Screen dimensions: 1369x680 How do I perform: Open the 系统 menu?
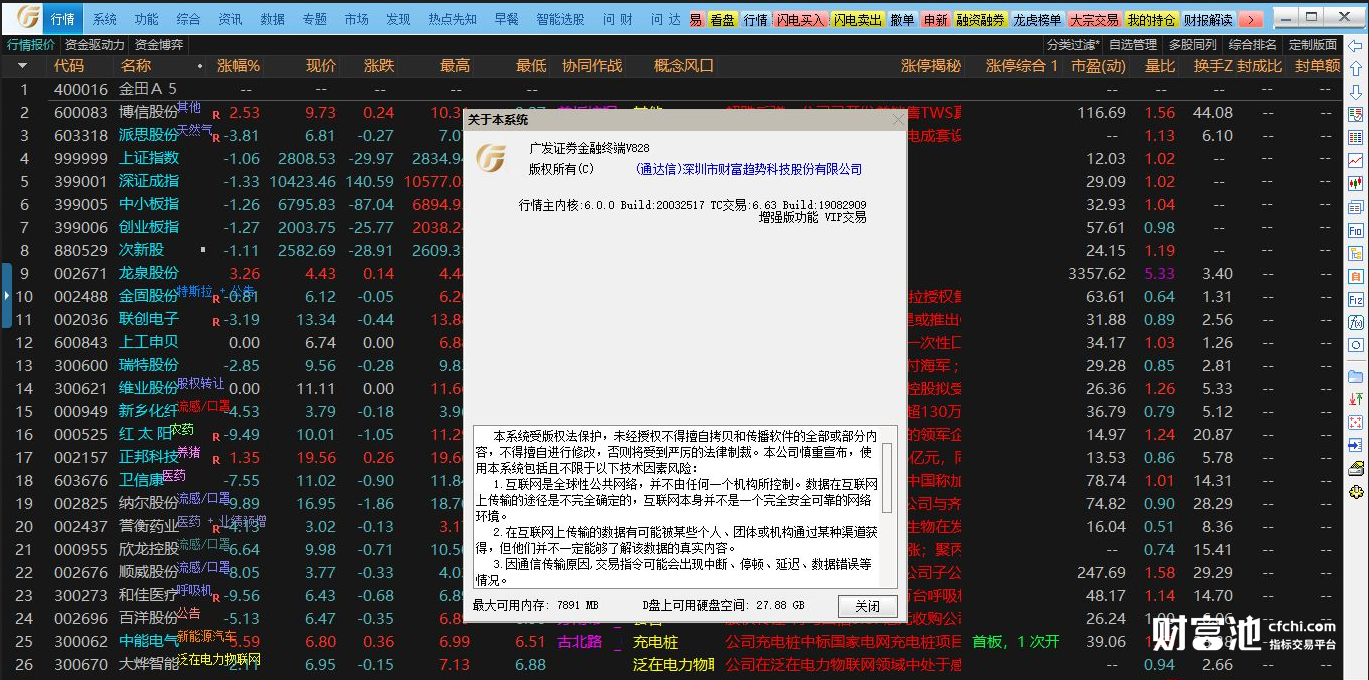(x=104, y=19)
